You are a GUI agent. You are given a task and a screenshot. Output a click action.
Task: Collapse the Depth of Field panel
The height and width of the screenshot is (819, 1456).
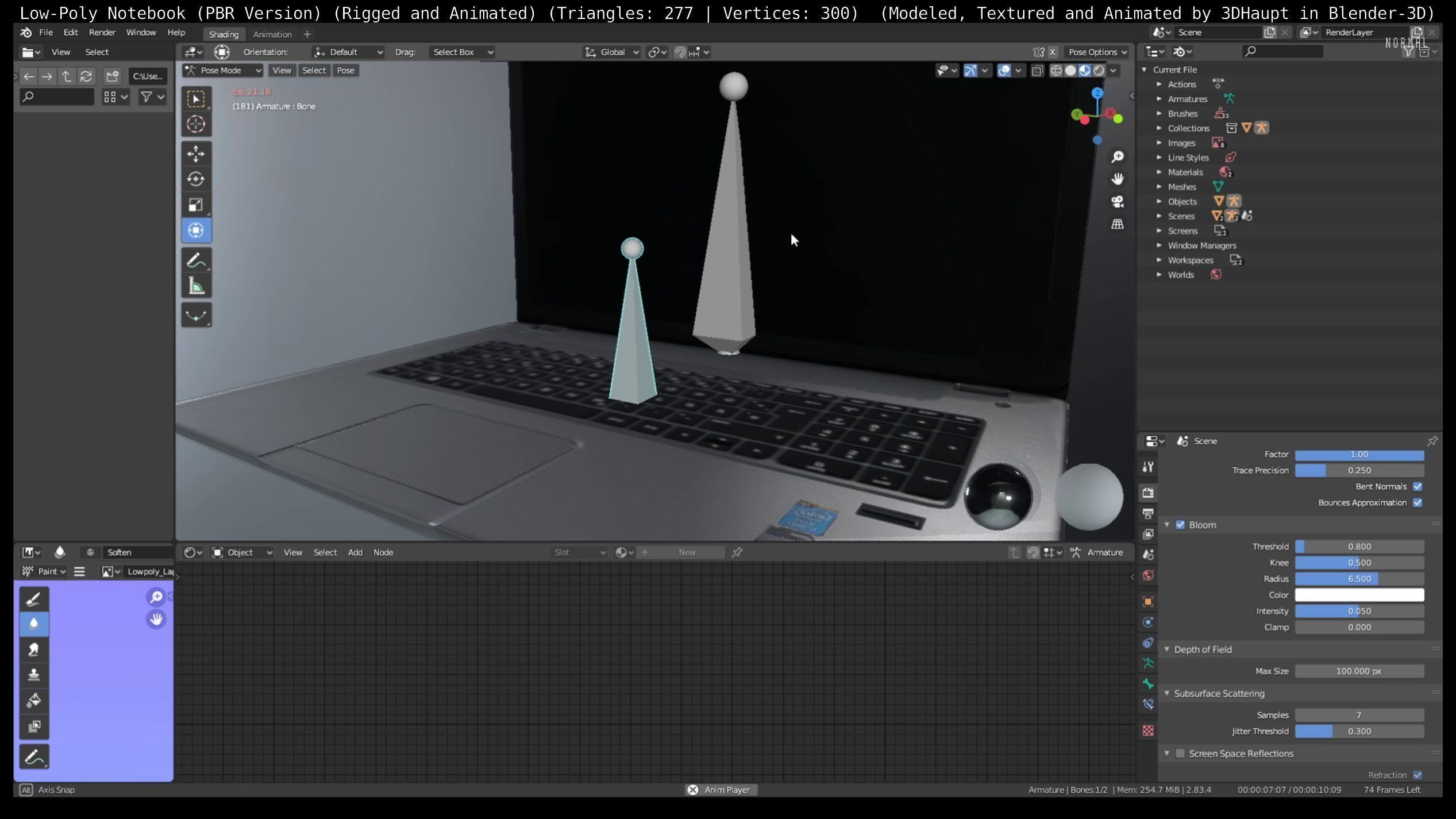(x=1167, y=649)
